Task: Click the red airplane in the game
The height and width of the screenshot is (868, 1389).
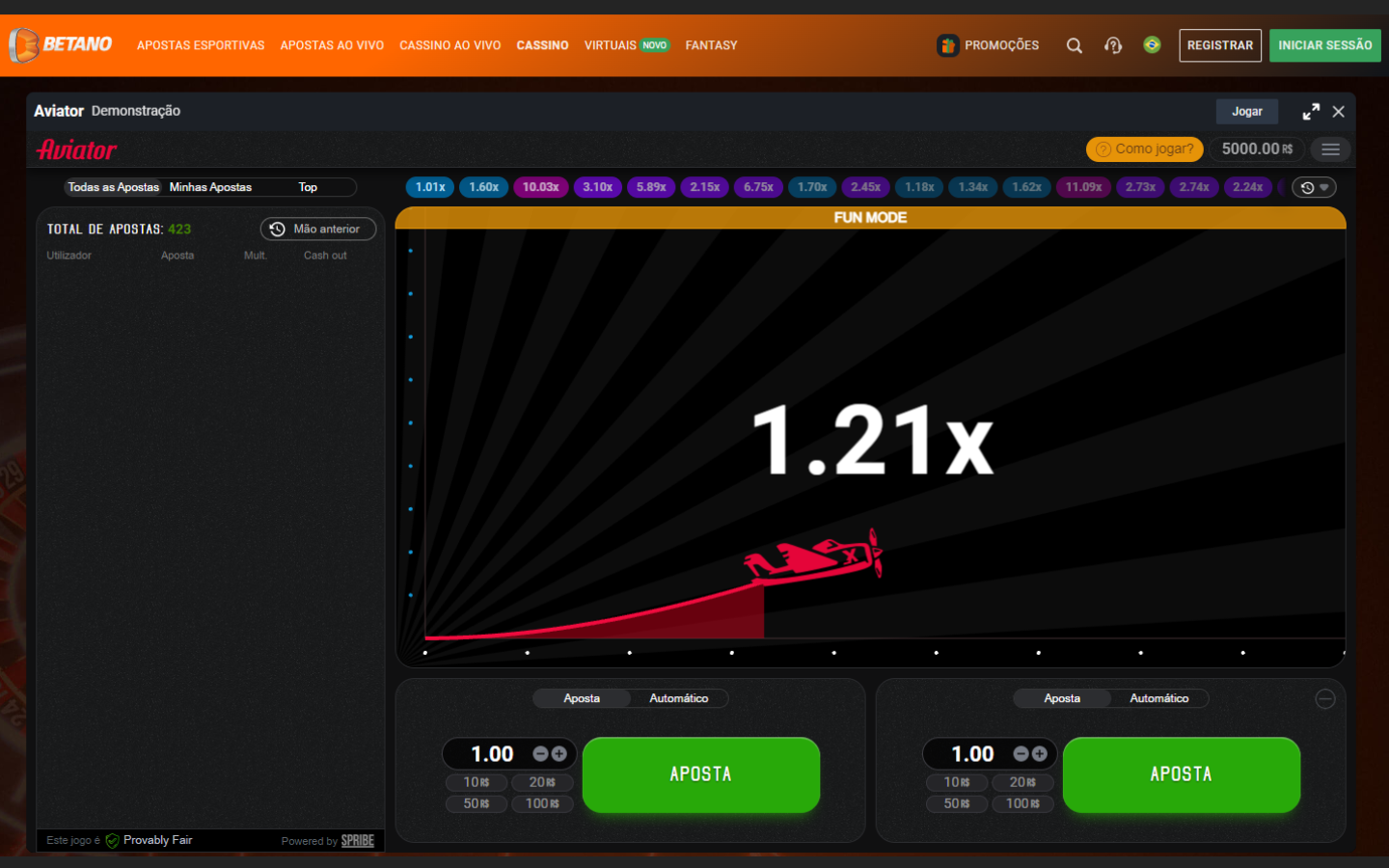Action: pos(814,557)
